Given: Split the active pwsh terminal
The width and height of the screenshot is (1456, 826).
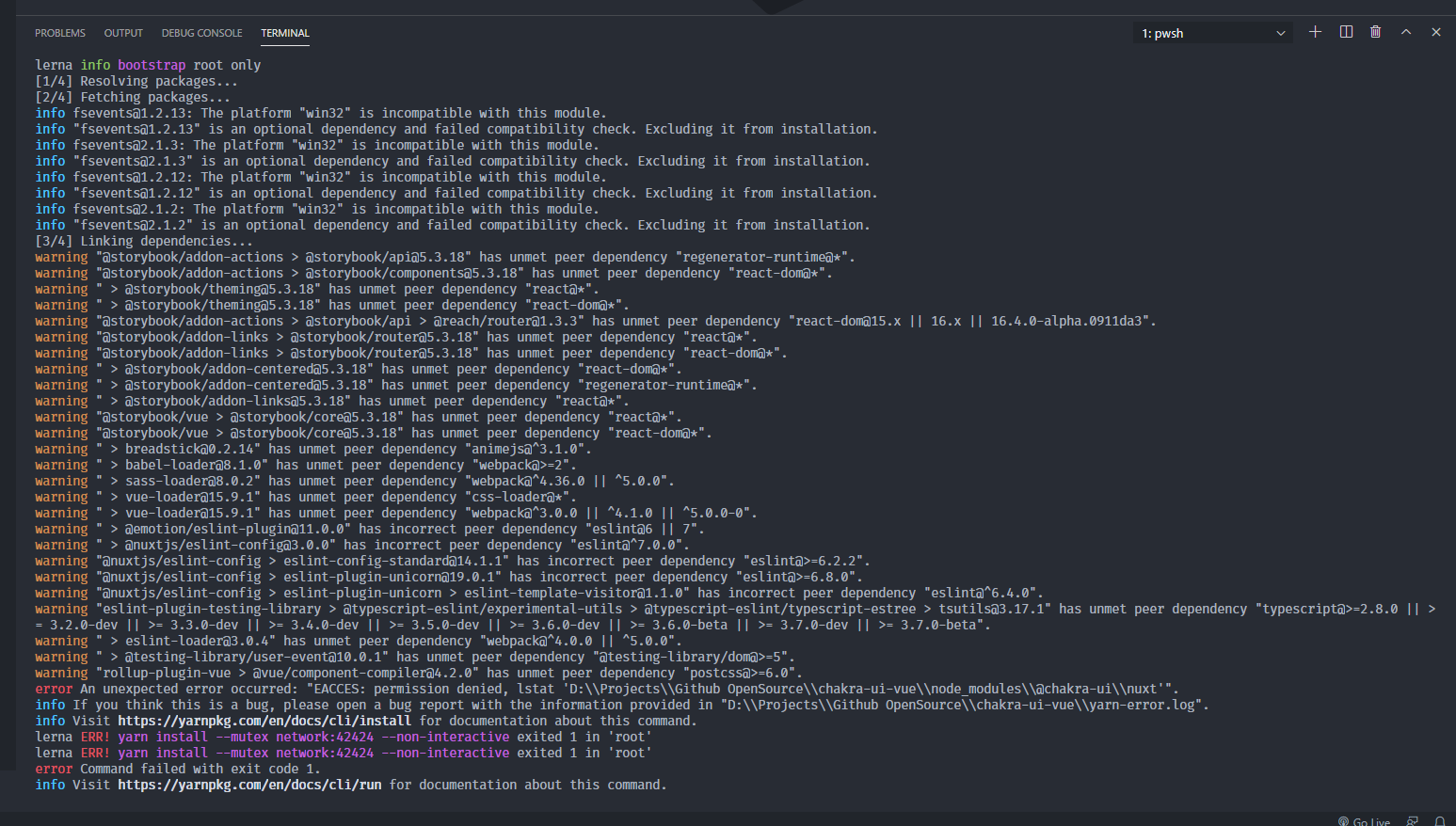Looking at the screenshot, I should pos(1345,31).
